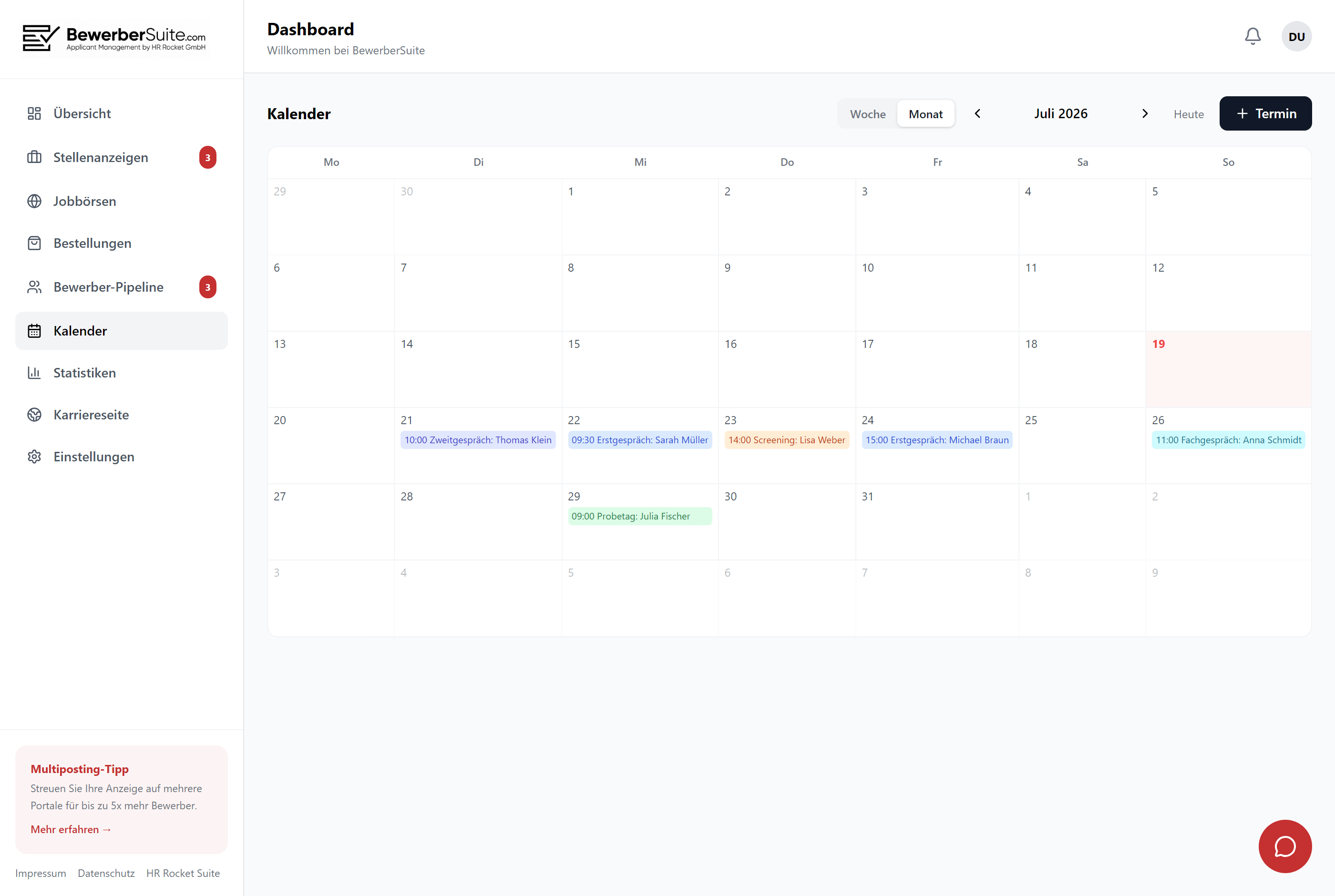Open Übersicht in the sidebar

click(121, 113)
